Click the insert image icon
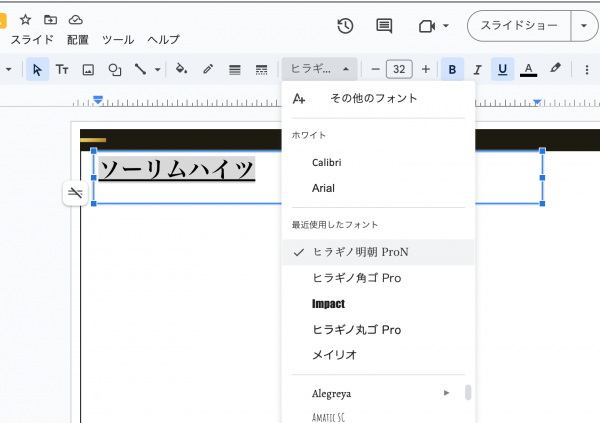The width and height of the screenshot is (600, 423). [x=88, y=69]
